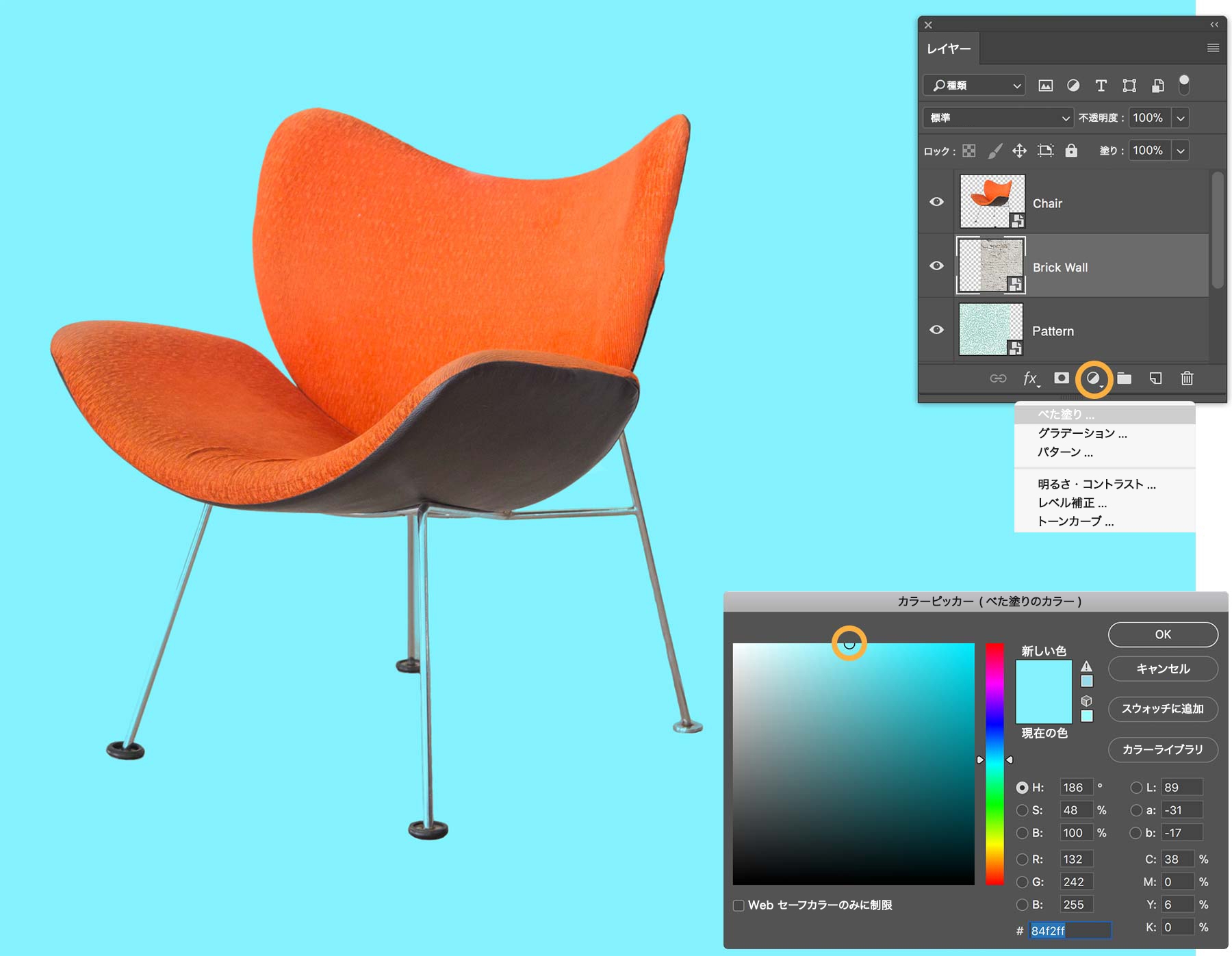This screenshot has width=1232, height=956.
Task: Select the G green radio button
Action: point(1023,882)
